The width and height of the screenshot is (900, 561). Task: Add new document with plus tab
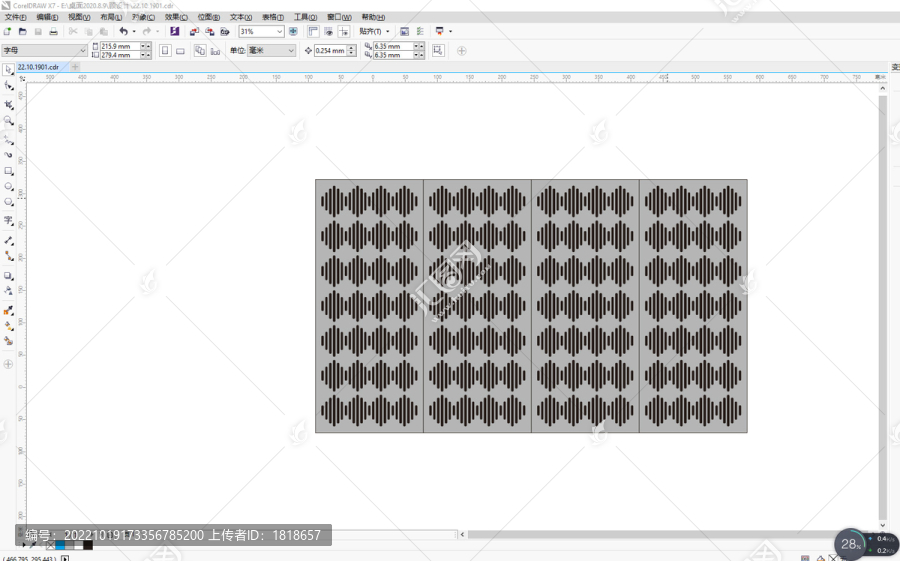point(75,67)
